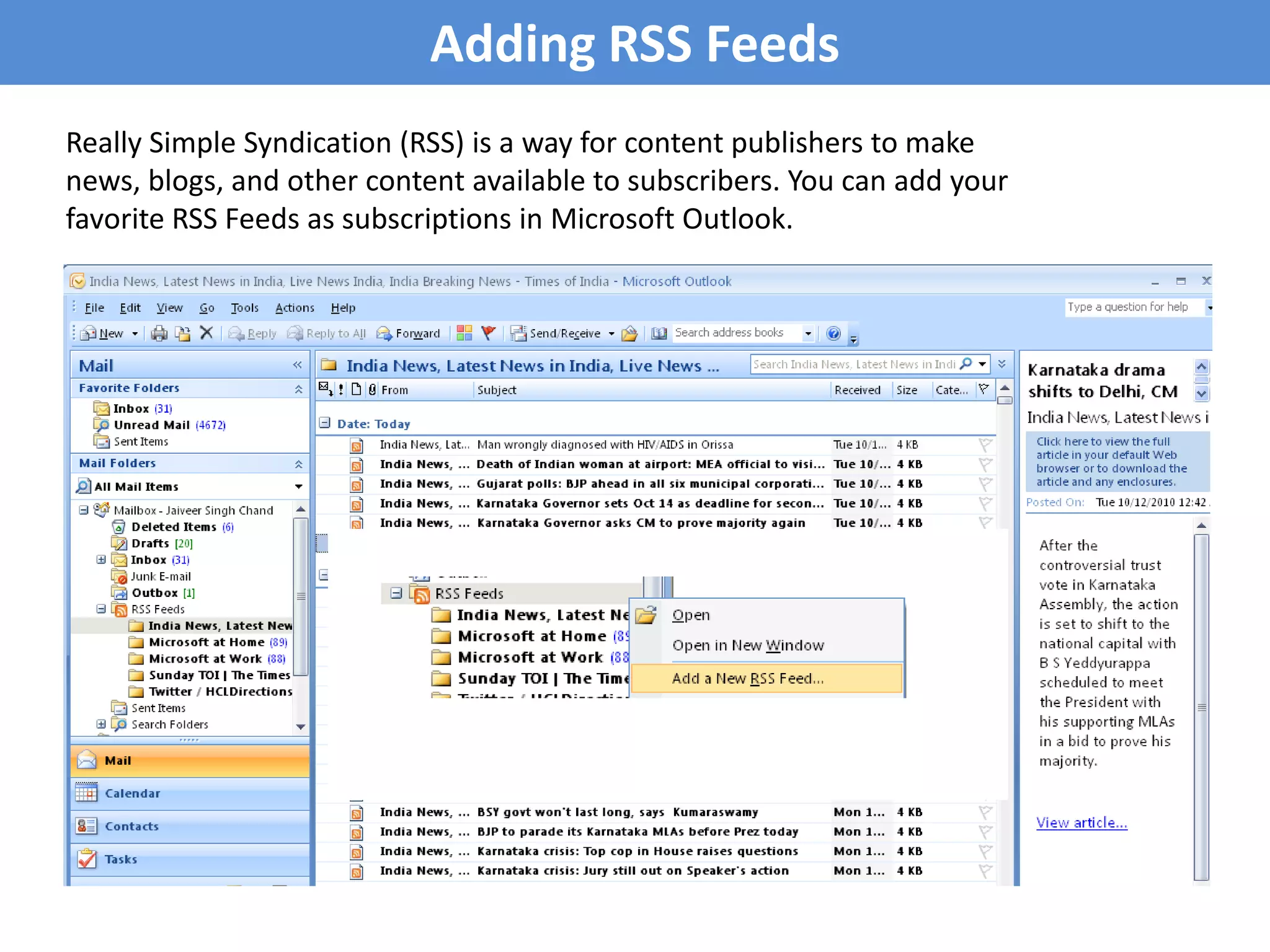Click the Address Book icon
This screenshot has height=952, width=1270.
pyautogui.click(x=659, y=333)
